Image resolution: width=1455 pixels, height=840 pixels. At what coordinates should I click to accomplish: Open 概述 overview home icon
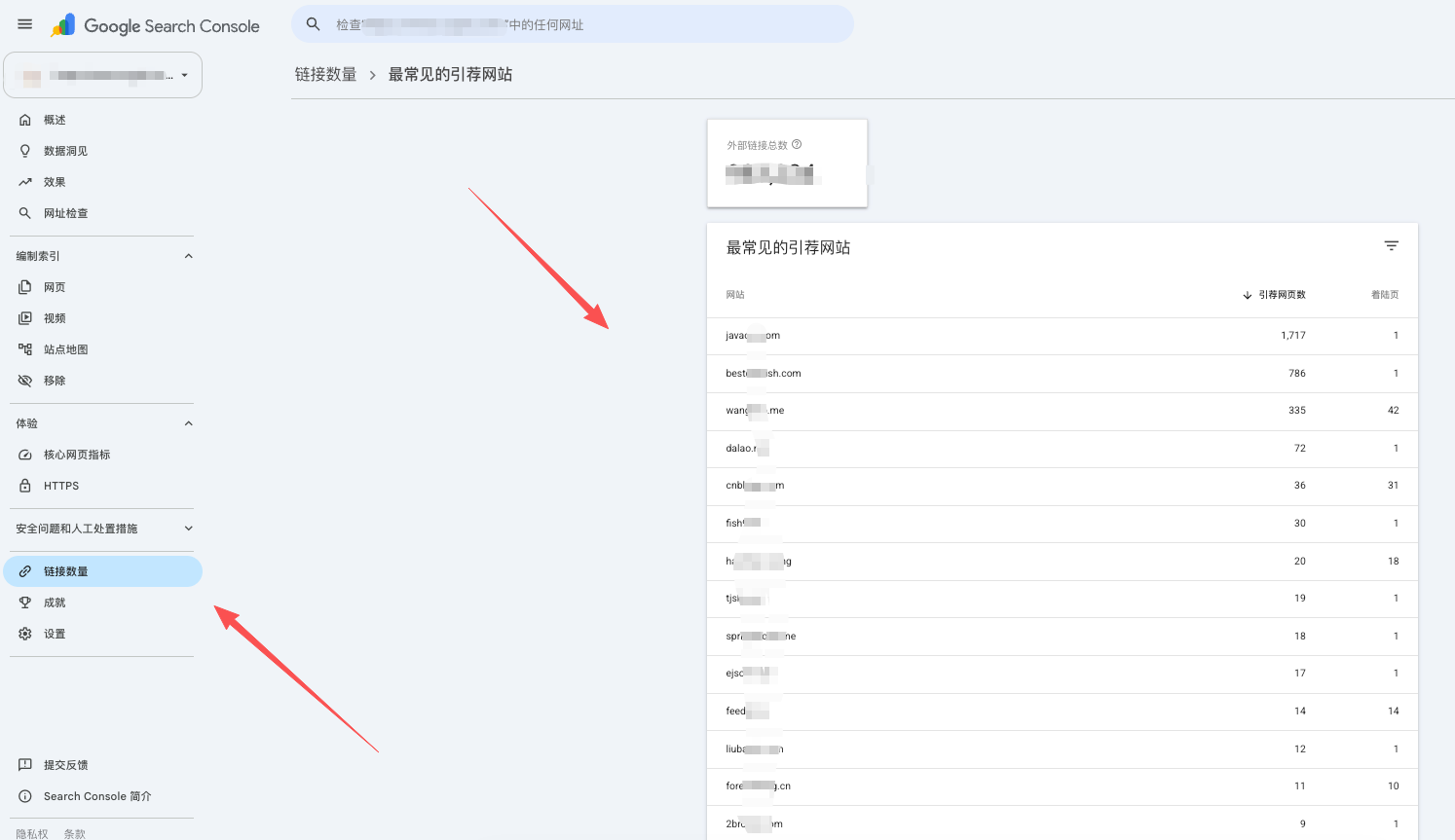[x=25, y=120]
